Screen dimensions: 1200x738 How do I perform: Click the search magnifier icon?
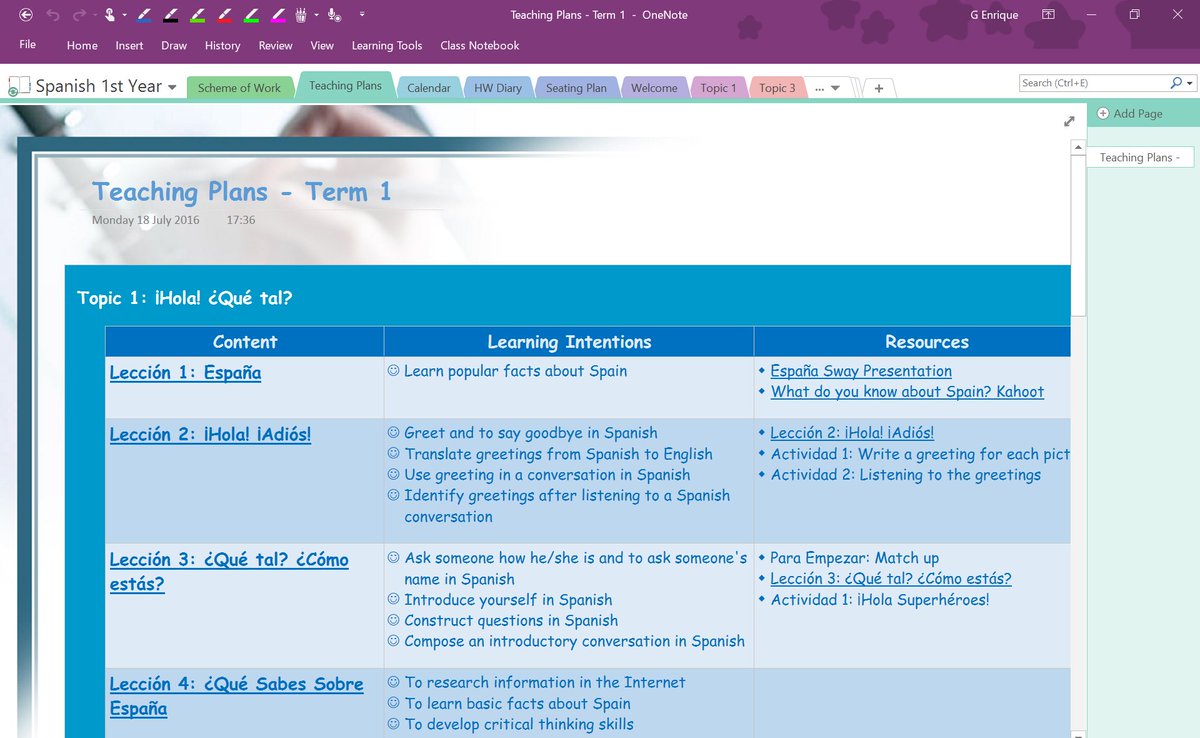tap(1175, 83)
